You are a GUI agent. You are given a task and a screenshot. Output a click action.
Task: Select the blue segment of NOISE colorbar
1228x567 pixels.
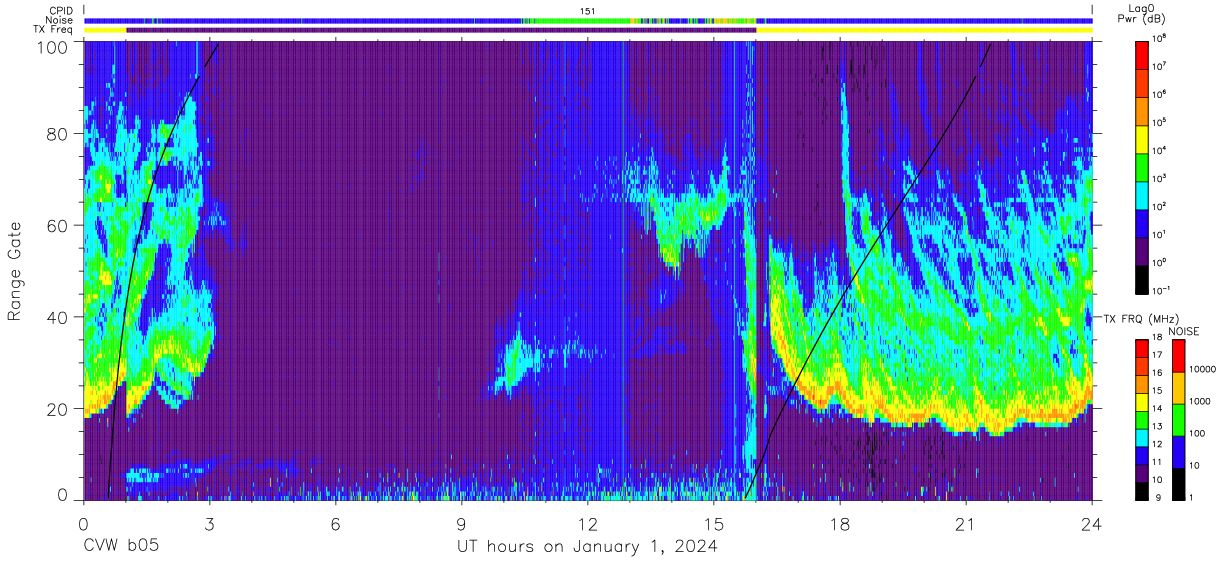pyautogui.click(x=1178, y=452)
